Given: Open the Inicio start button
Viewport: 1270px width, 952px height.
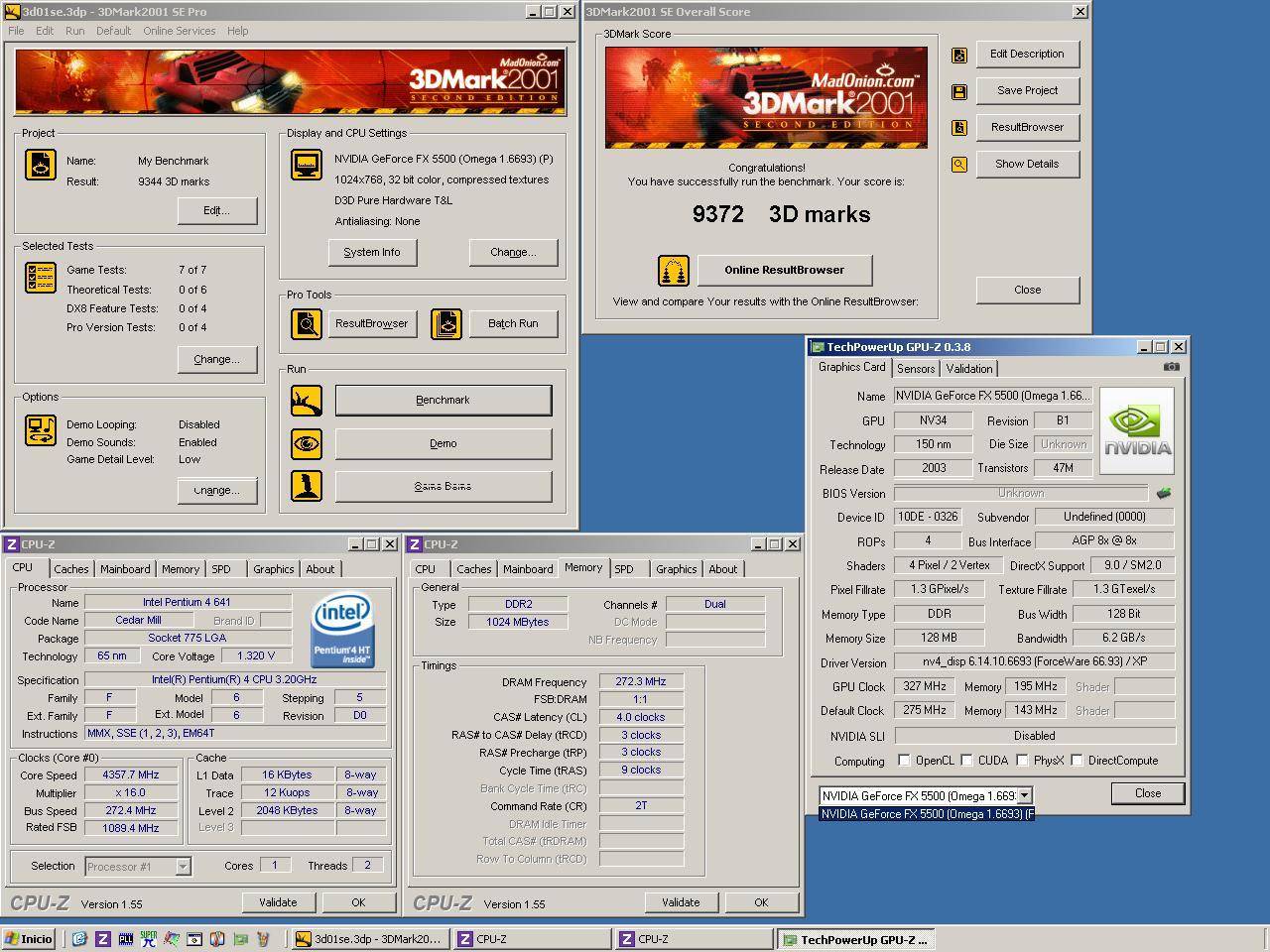Looking at the screenshot, I should [30, 939].
